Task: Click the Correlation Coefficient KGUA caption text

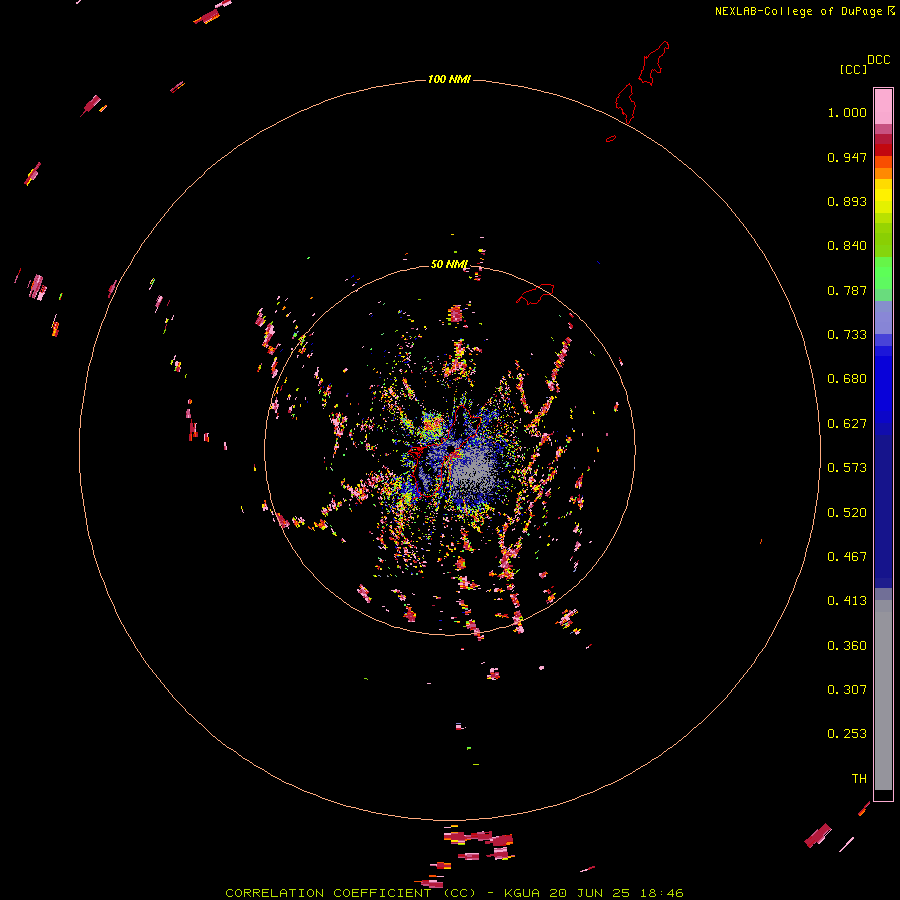Action: pos(454,893)
